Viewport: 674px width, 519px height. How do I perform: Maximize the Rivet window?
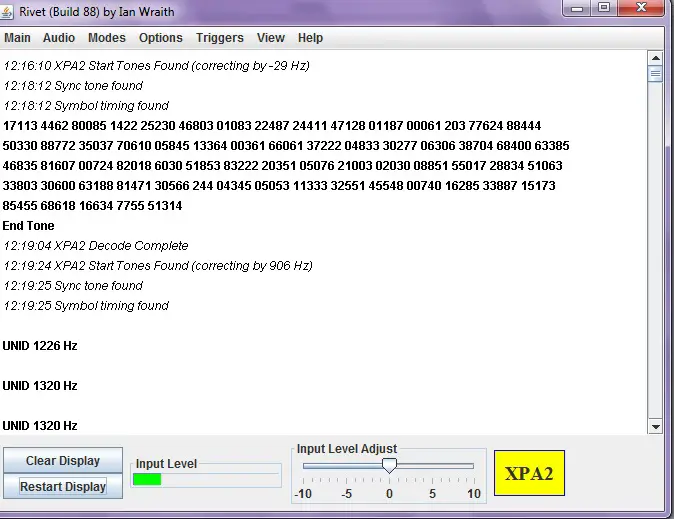(604, 8)
